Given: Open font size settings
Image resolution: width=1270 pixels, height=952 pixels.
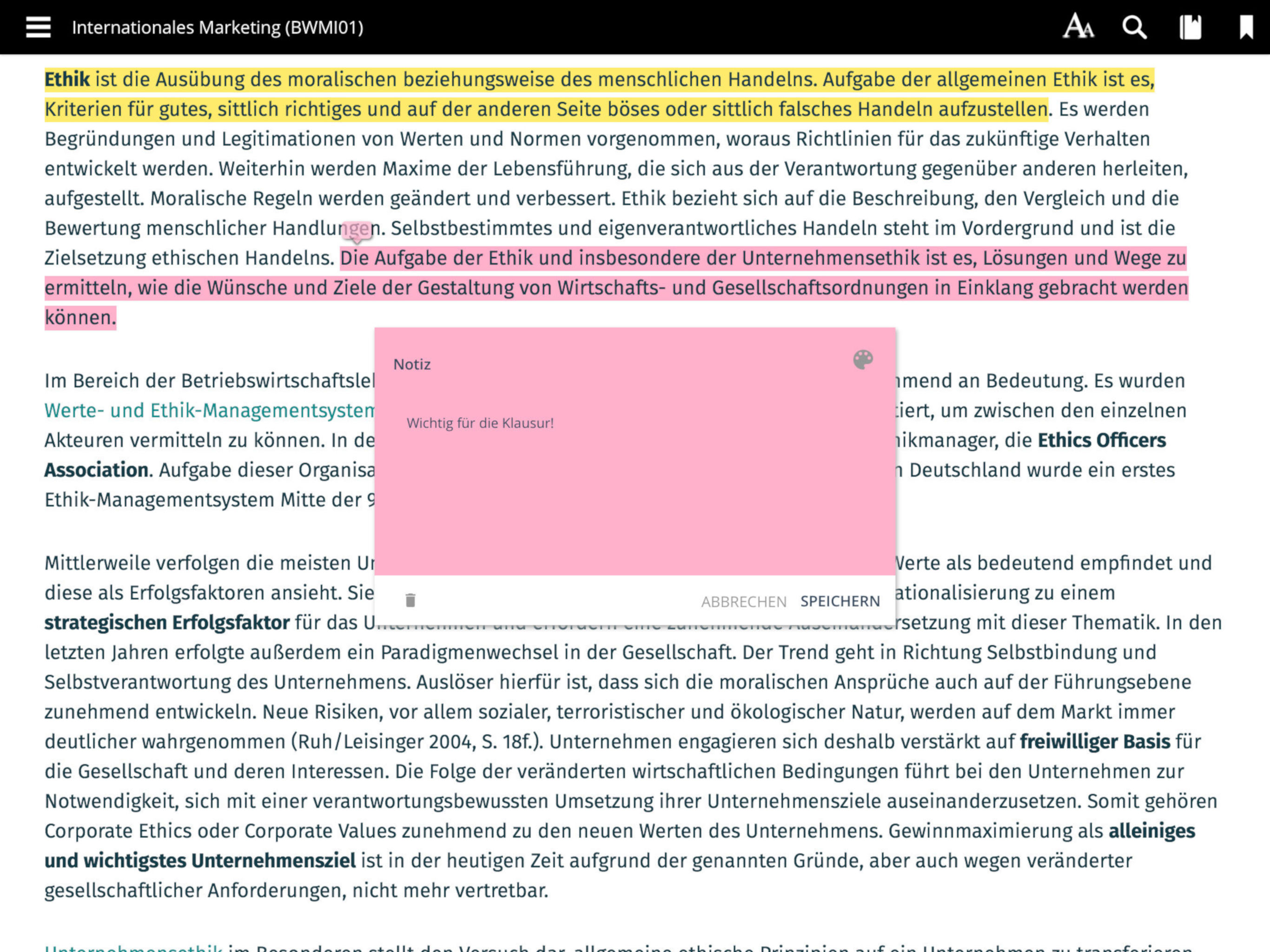Looking at the screenshot, I should point(1078,27).
